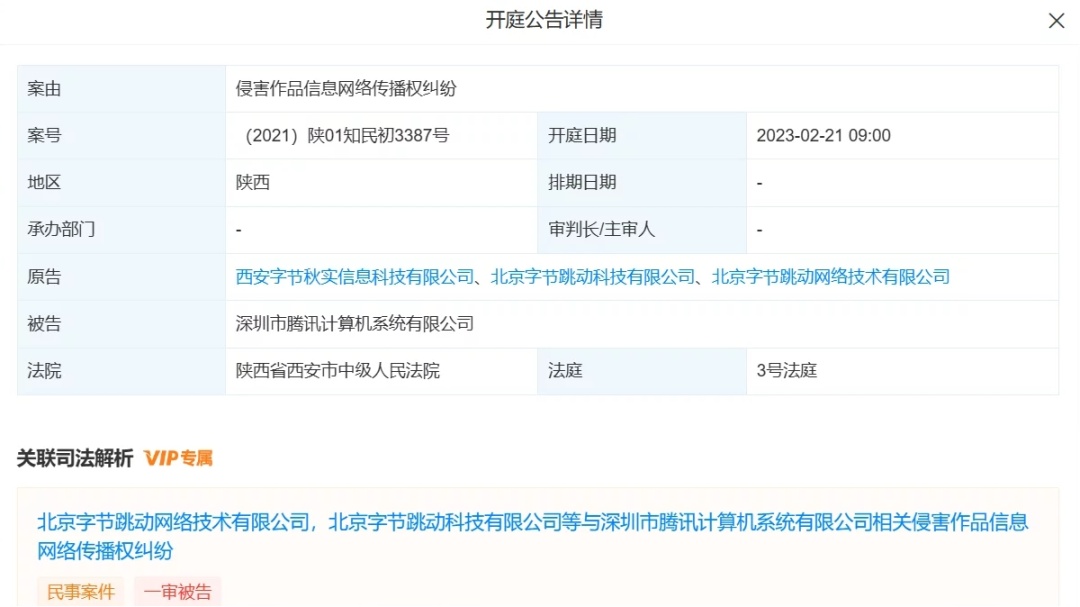
Task: Click the 开庭日期 label cell
Action: (642, 136)
